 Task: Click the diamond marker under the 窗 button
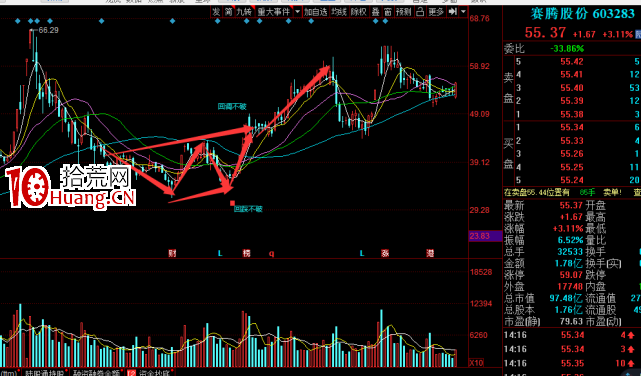pyautogui.click(x=385, y=21)
